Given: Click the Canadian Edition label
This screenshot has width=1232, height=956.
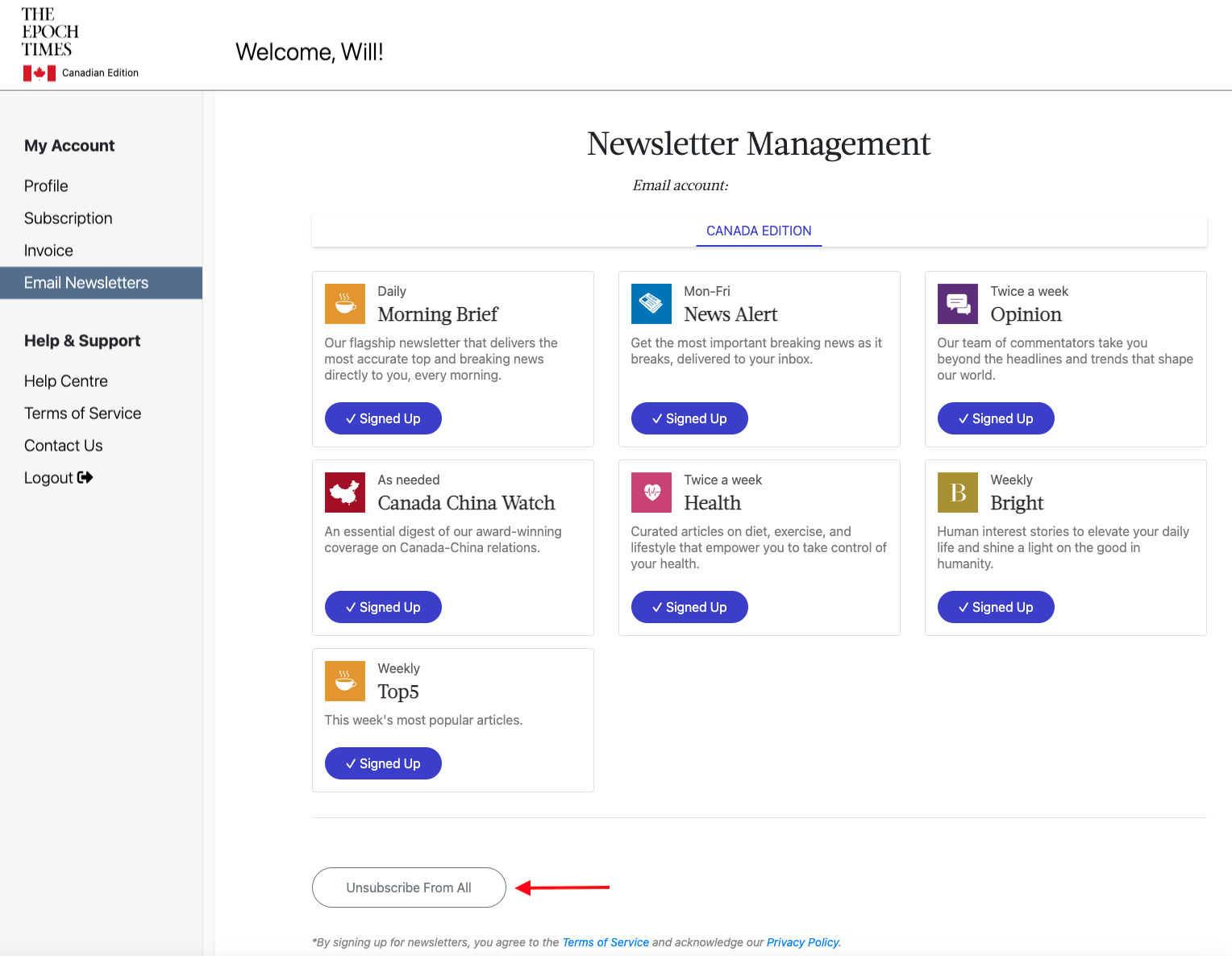Looking at the screenshot, I should pos(100,73).
